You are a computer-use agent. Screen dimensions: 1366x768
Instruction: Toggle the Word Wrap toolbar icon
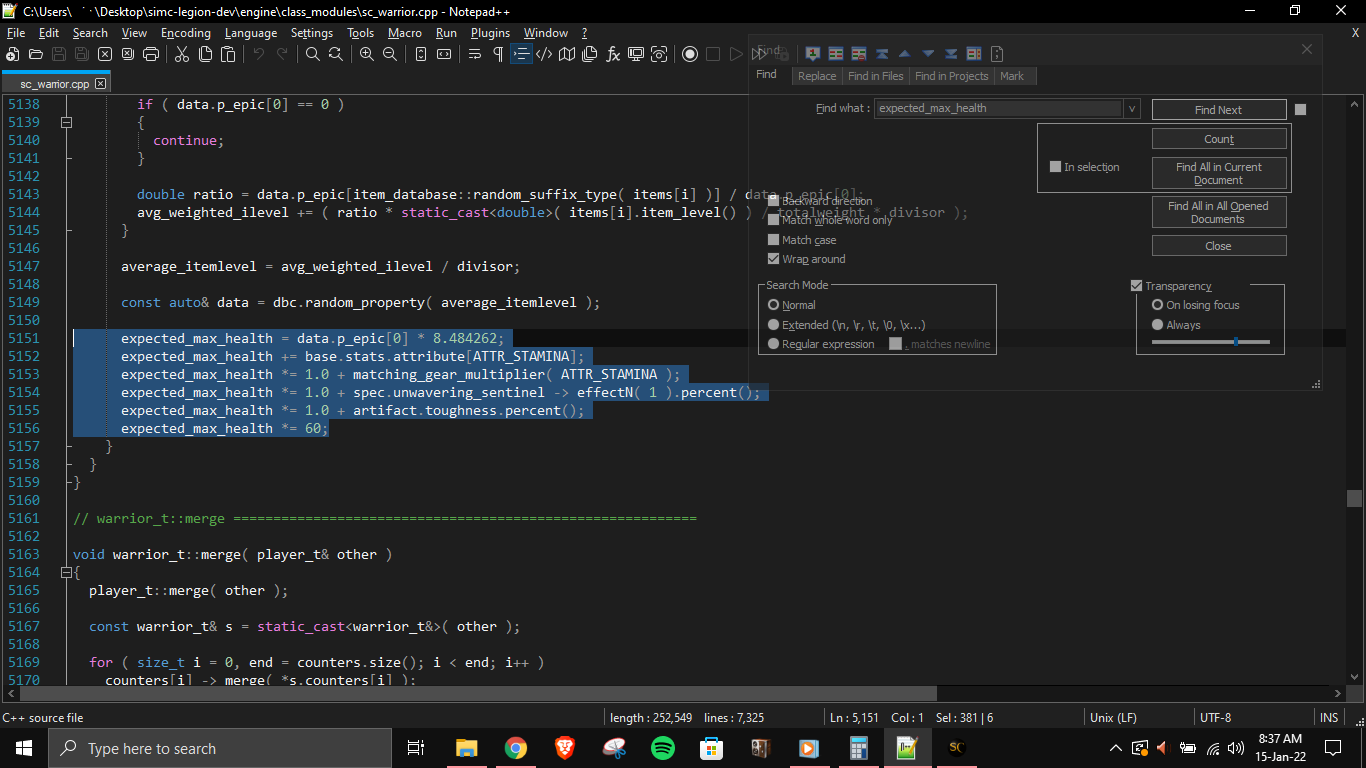coord(475,54)
